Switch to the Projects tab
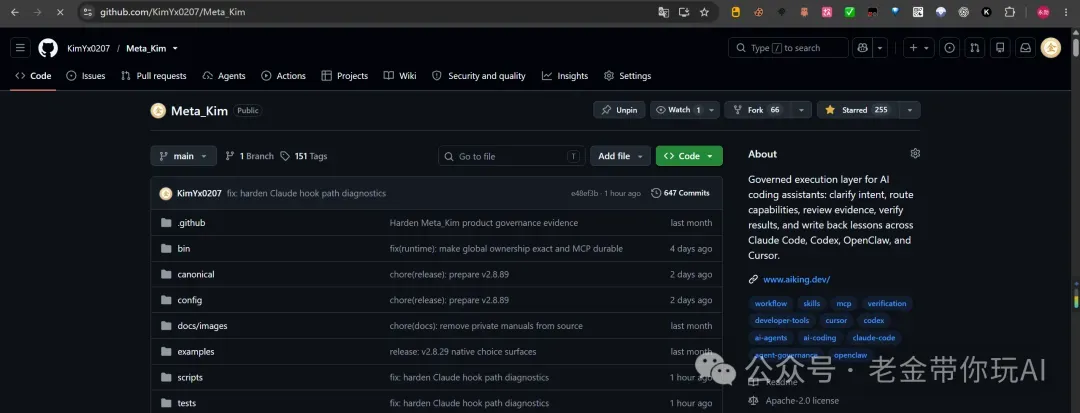Image resolution: width=1080 pixels, height=413 pixels. point(345,76)
